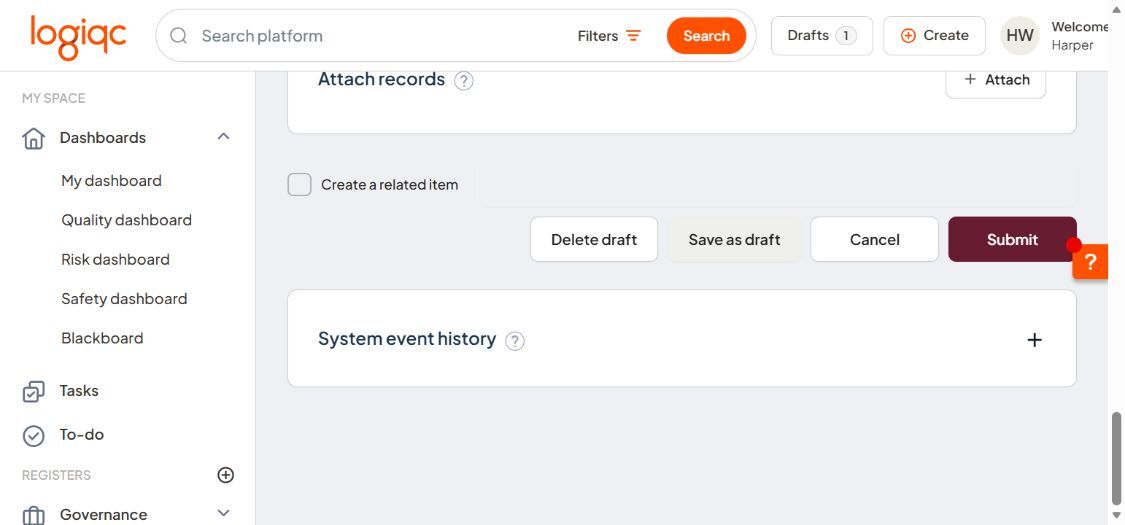The height and width of the screenshot is (525, 1125).
Task: Open Risk dashboard
Action: pos(116,260)
